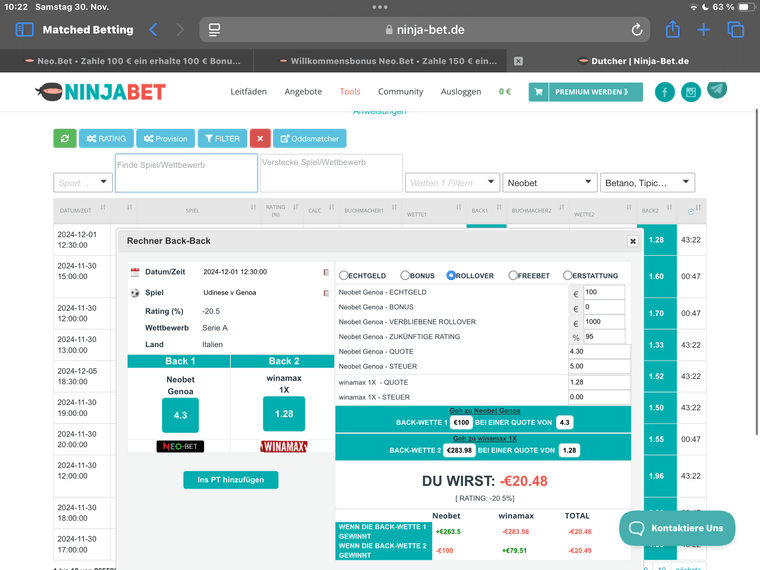The height and width of the screenshot is (570, 760).
Task: Click the red X clear-filter button
Action: tap(260, 139)
